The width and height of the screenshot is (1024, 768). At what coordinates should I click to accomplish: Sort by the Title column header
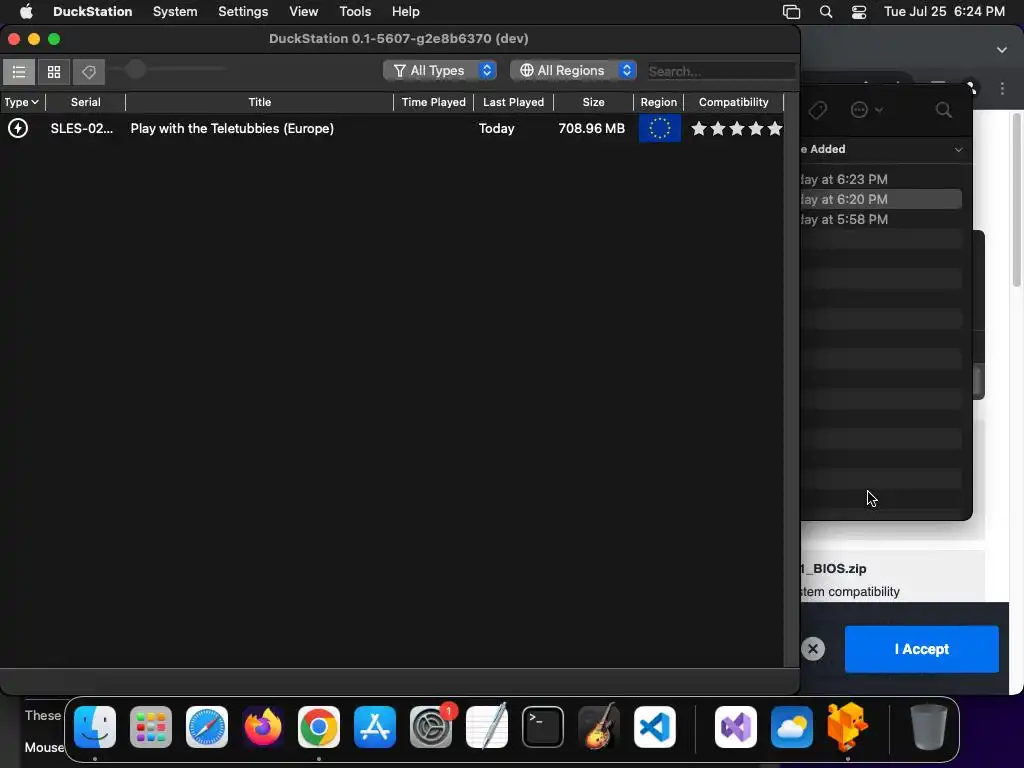tap(259, 102)
